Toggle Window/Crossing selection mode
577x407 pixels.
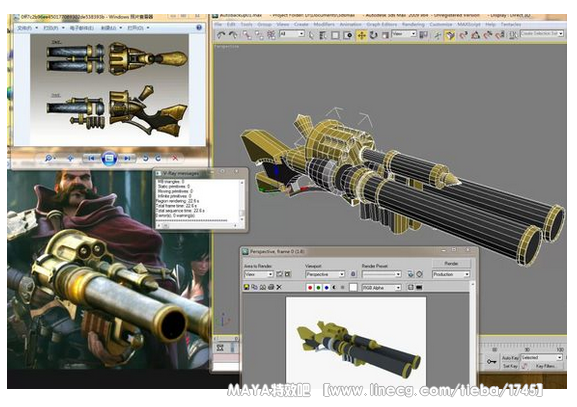(x=348, y=35)
